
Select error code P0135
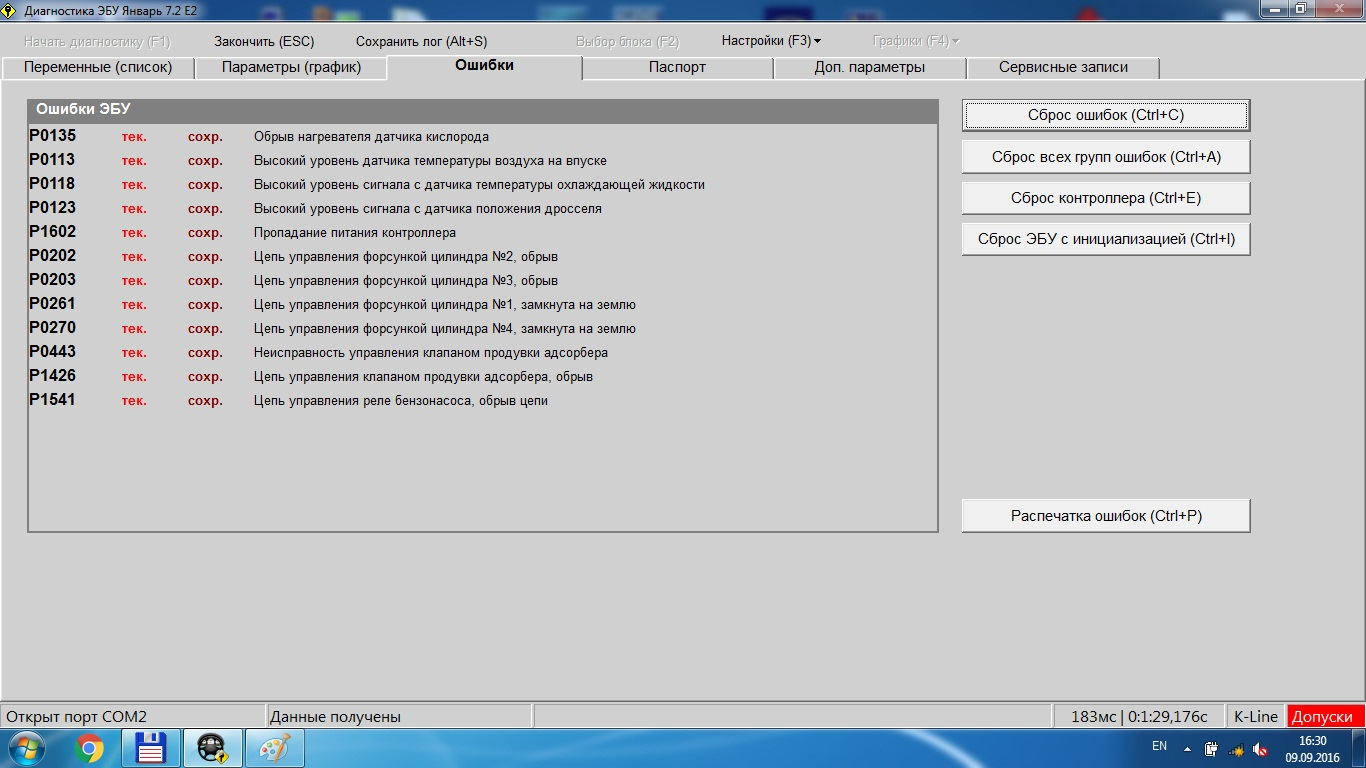tap(52, 136)
